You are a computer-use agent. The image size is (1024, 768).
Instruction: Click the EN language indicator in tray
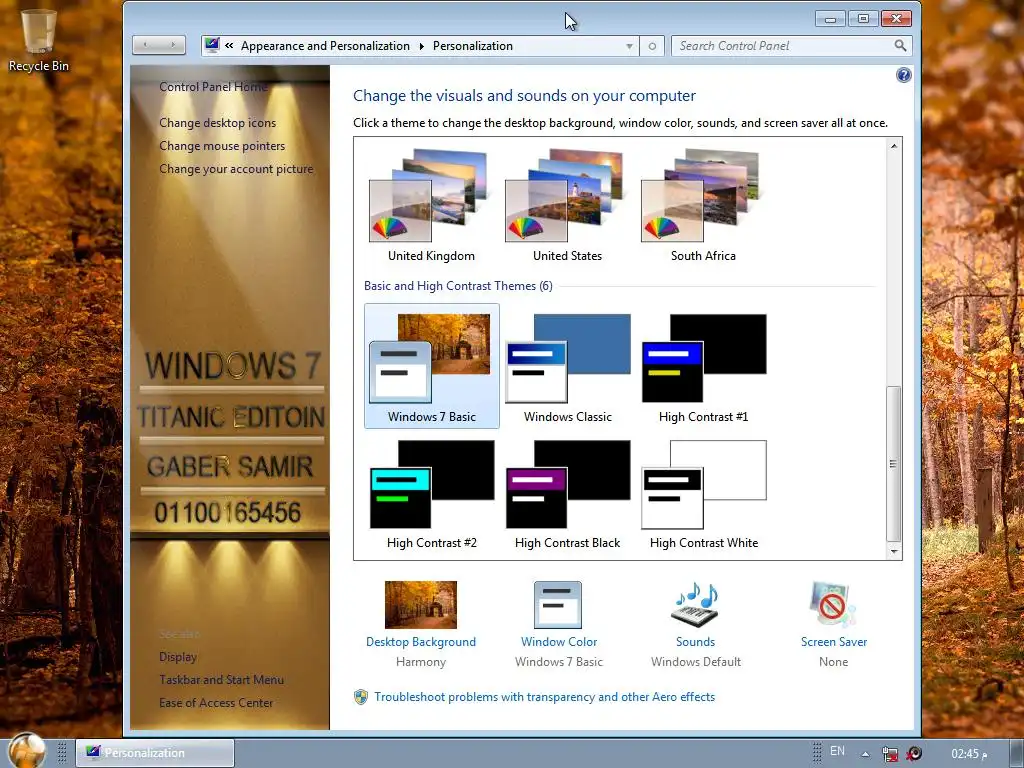837,752
